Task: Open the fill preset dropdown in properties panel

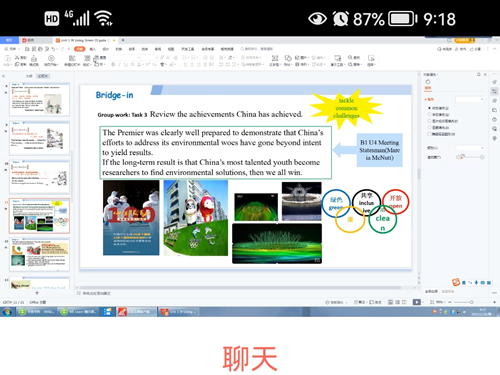Action: point(470,99)
